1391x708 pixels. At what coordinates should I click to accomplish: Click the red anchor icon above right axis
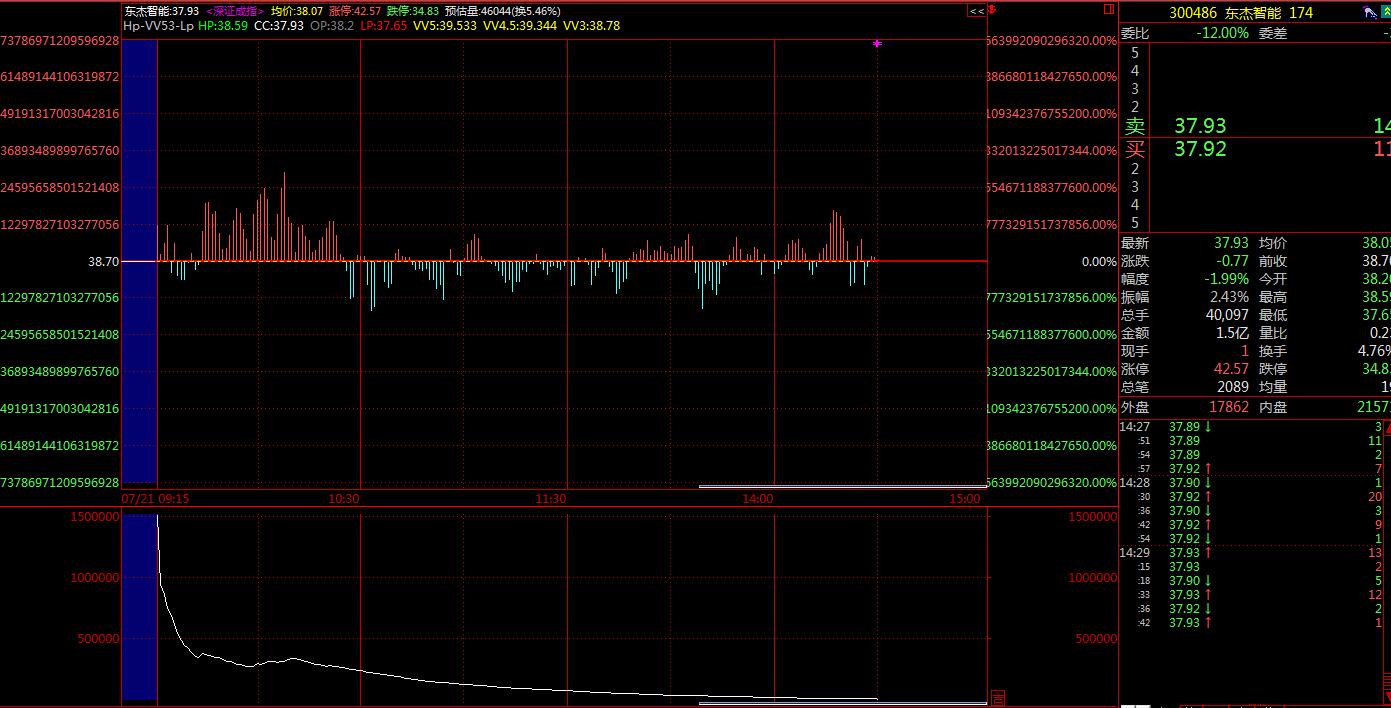(992, 10)
